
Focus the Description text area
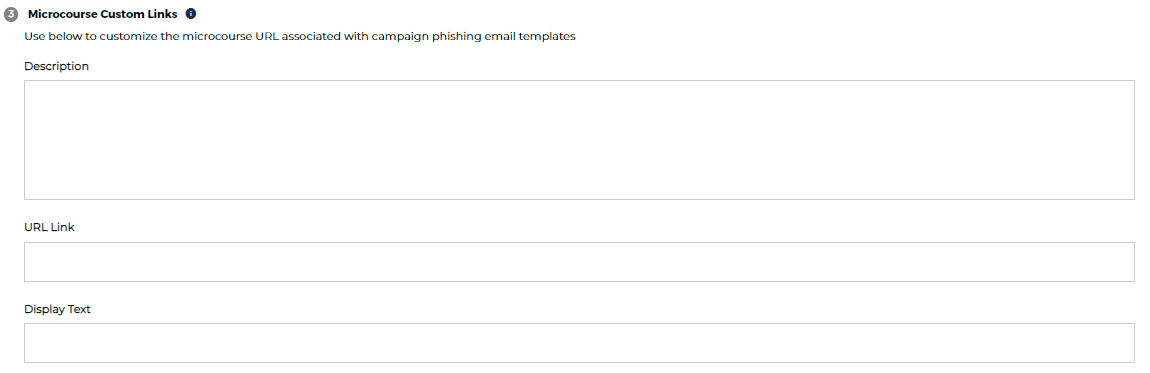pyautogui.click(x=579, y=140)
